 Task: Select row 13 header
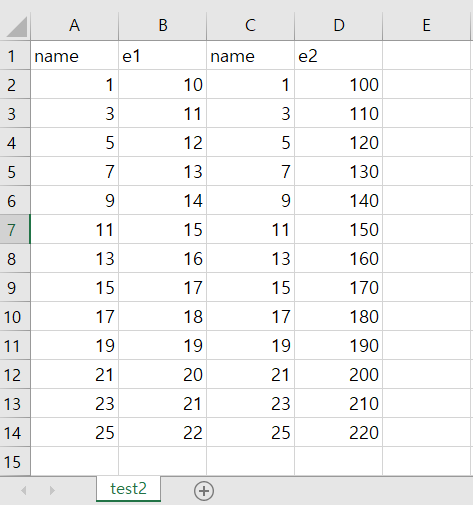tap(15, 403)
